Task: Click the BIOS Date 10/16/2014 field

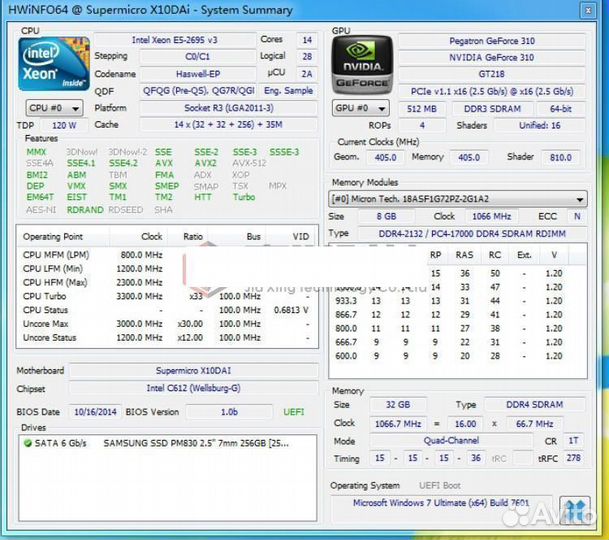Action: (95, 412)
